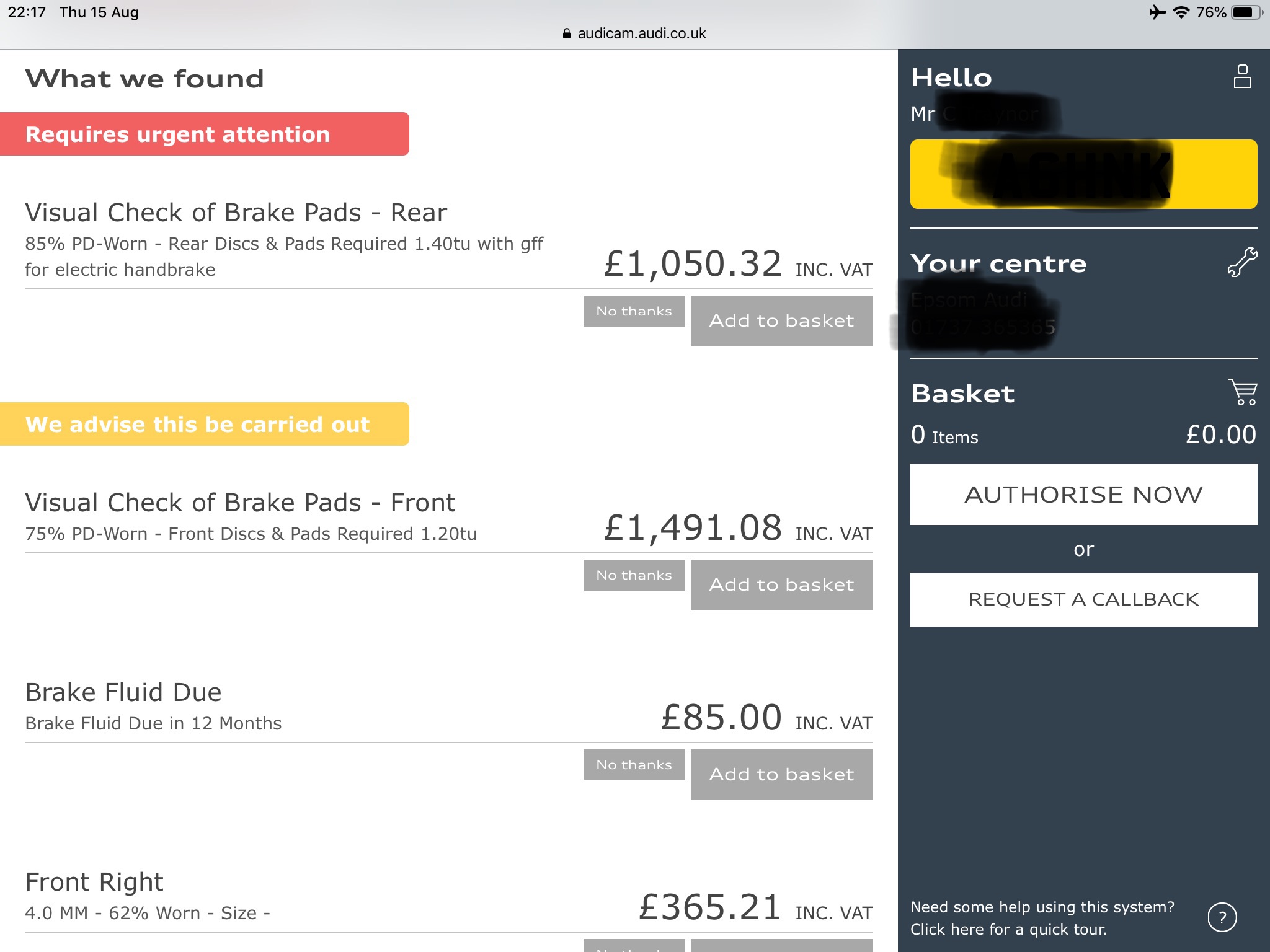Decline the rear brake pads repair
The image size is (1270, 952).
point(634,311)
